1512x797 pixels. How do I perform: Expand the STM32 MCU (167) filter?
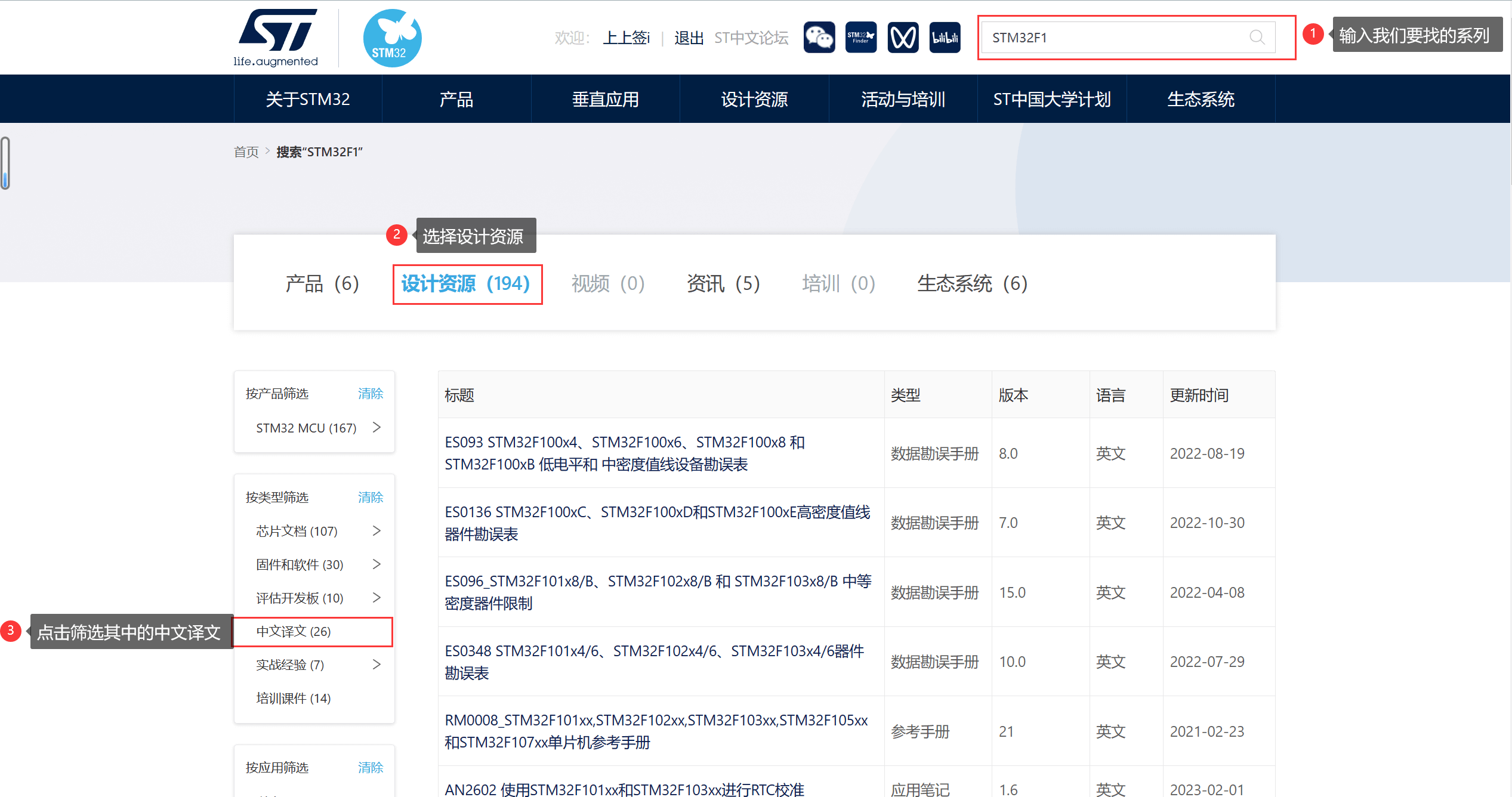377,428
